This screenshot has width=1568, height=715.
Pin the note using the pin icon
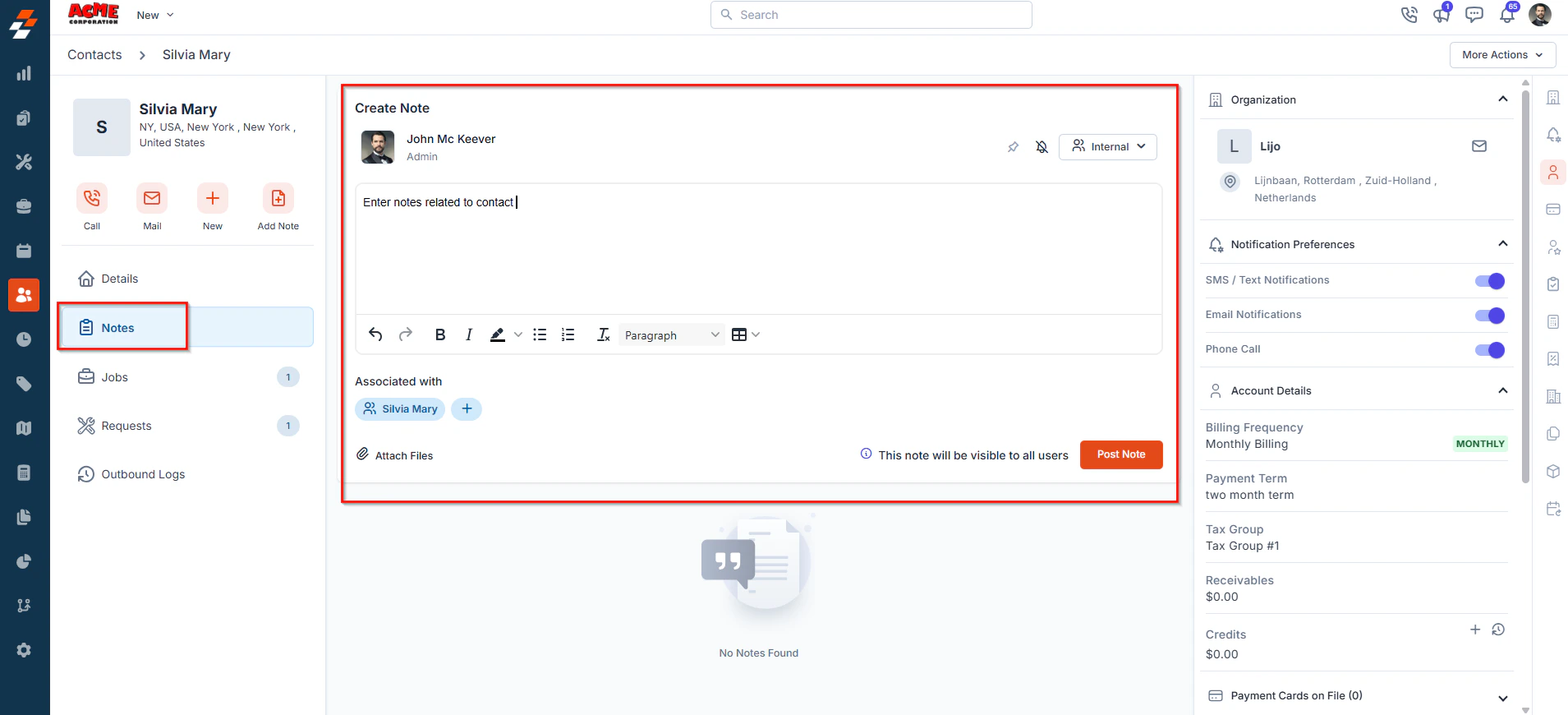click(x=1013, y=147)
